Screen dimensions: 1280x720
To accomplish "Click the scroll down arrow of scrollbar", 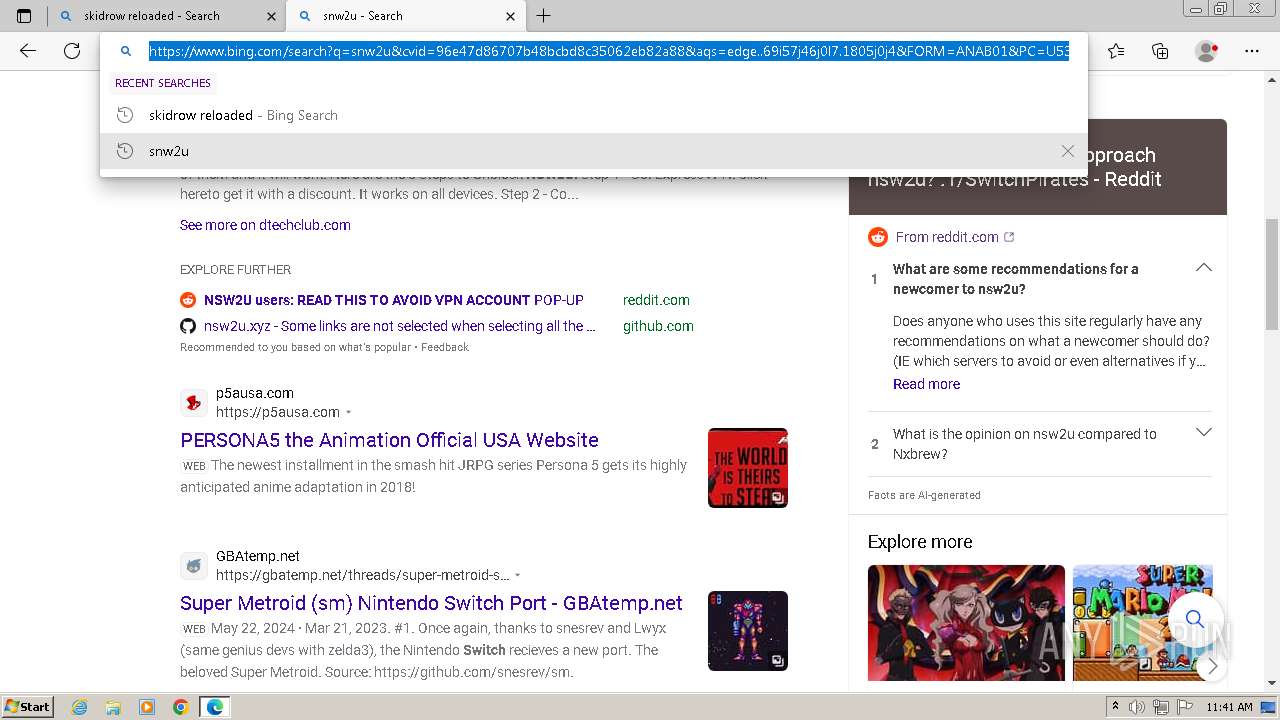I will [1271, 684].
